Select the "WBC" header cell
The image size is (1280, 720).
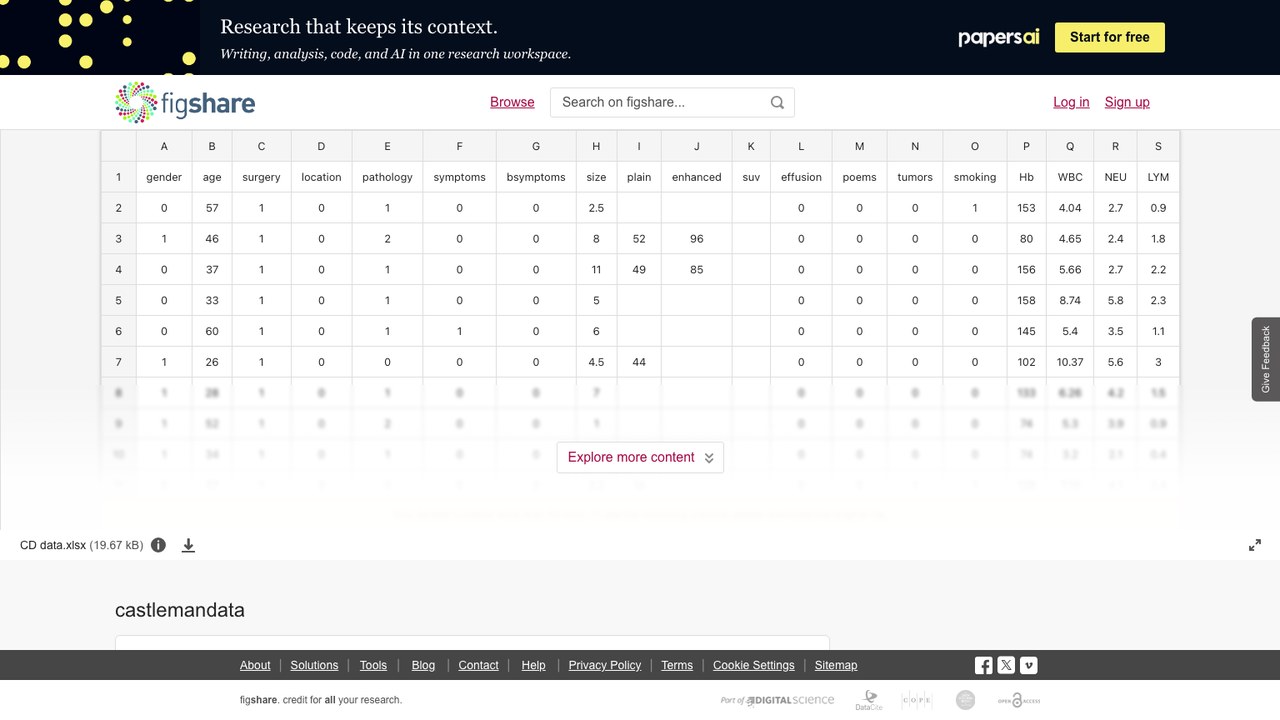coord(1070,177)
